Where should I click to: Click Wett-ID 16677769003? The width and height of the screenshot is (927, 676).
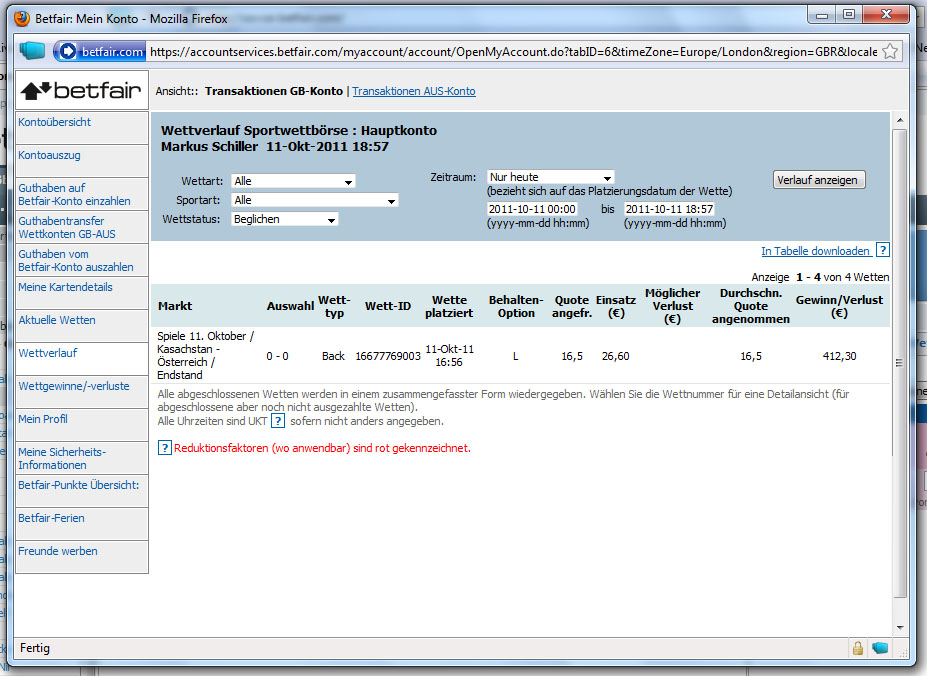388,356
